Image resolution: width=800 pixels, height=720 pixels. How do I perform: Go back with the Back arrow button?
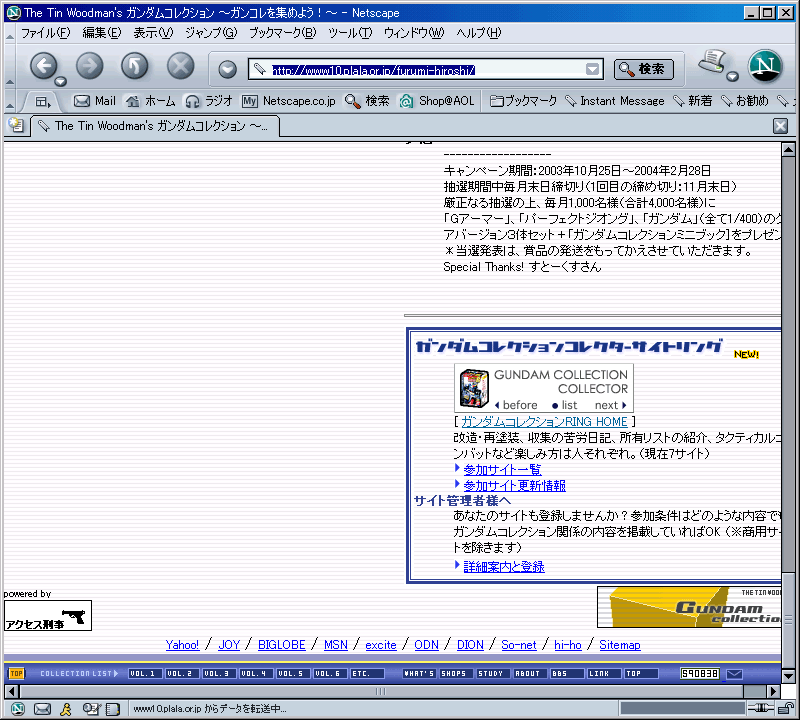click(x=43, y=66)
